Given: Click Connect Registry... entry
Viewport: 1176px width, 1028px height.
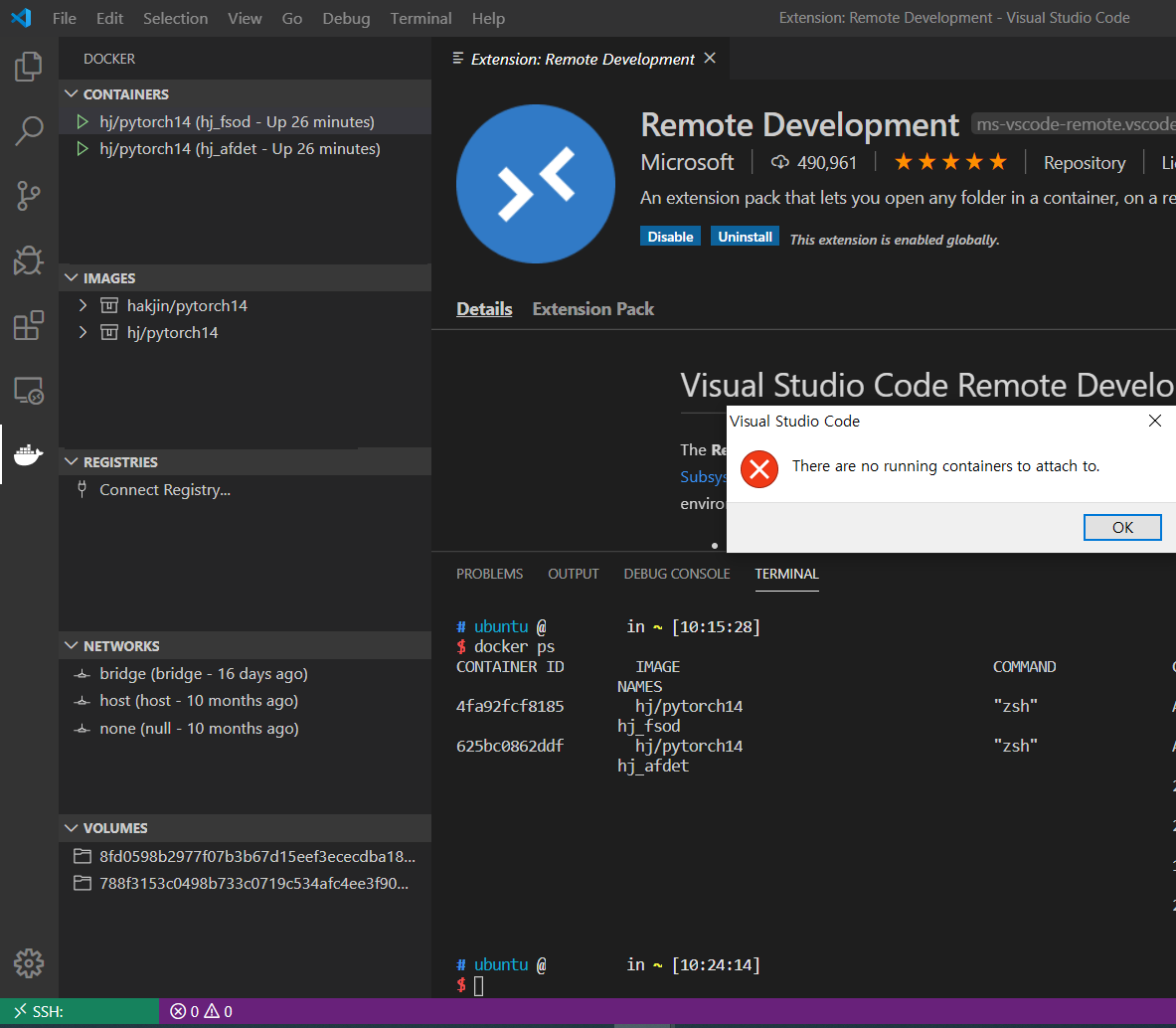Looking at the screenshot, I should [246, 489].
